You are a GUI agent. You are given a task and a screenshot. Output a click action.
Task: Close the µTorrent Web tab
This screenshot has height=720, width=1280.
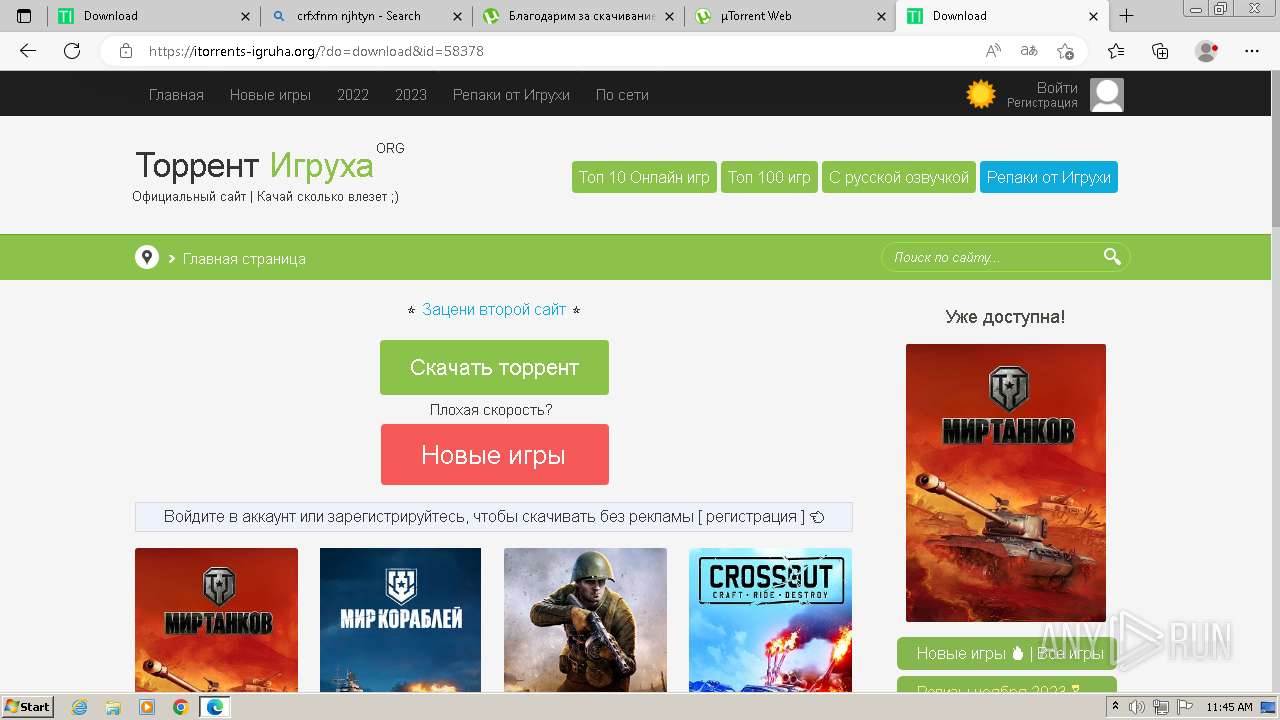click(881, 16)
